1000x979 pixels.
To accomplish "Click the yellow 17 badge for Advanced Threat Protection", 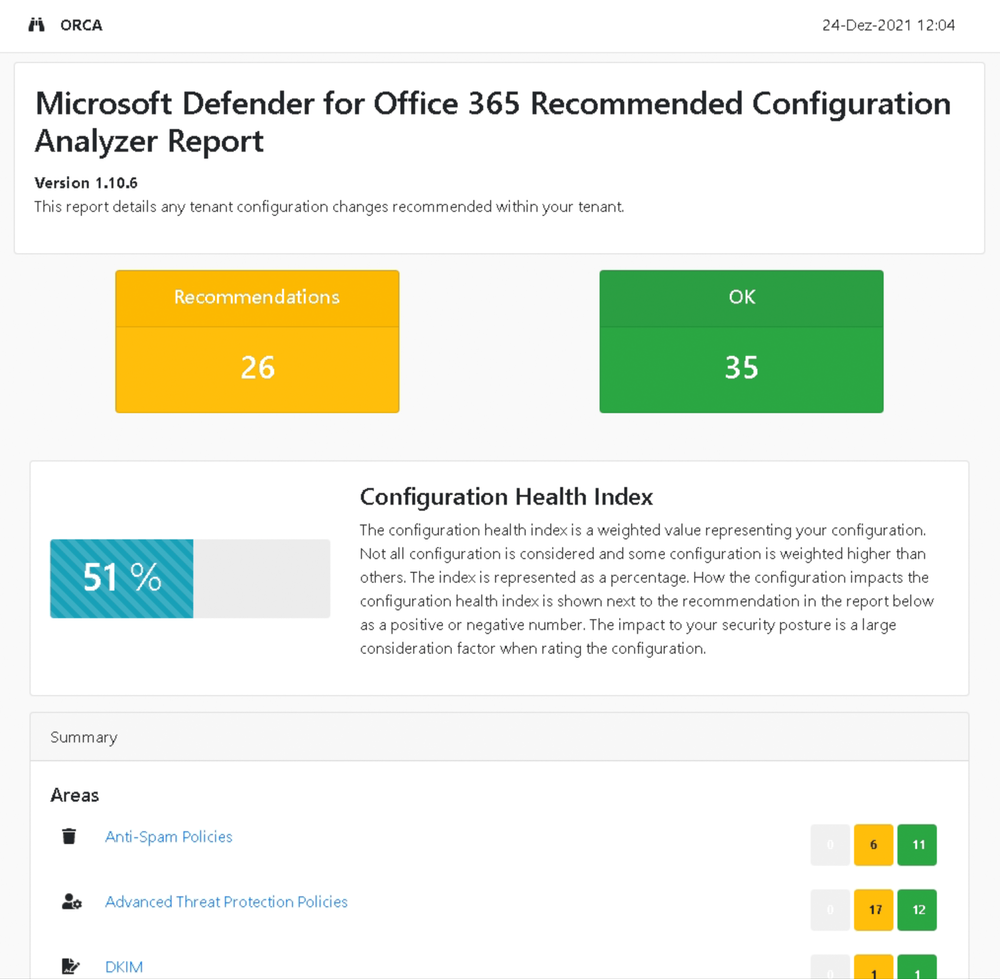I will [873, 910].
